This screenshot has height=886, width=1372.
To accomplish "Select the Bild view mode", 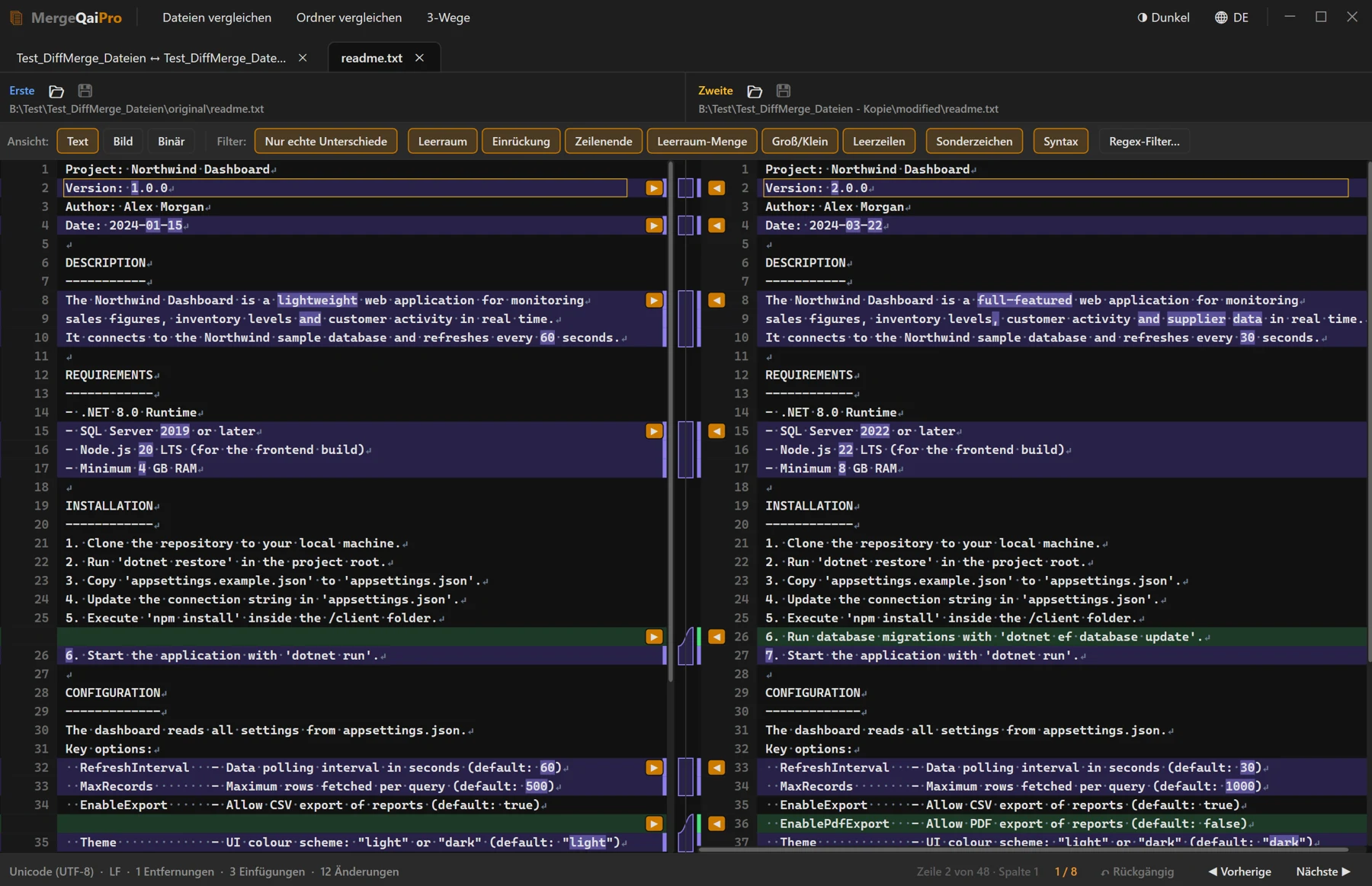I will (123, 141).
